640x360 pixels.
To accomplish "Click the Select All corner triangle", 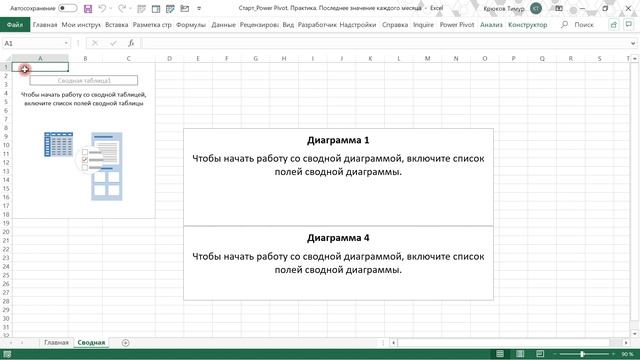I will (8, 59).
